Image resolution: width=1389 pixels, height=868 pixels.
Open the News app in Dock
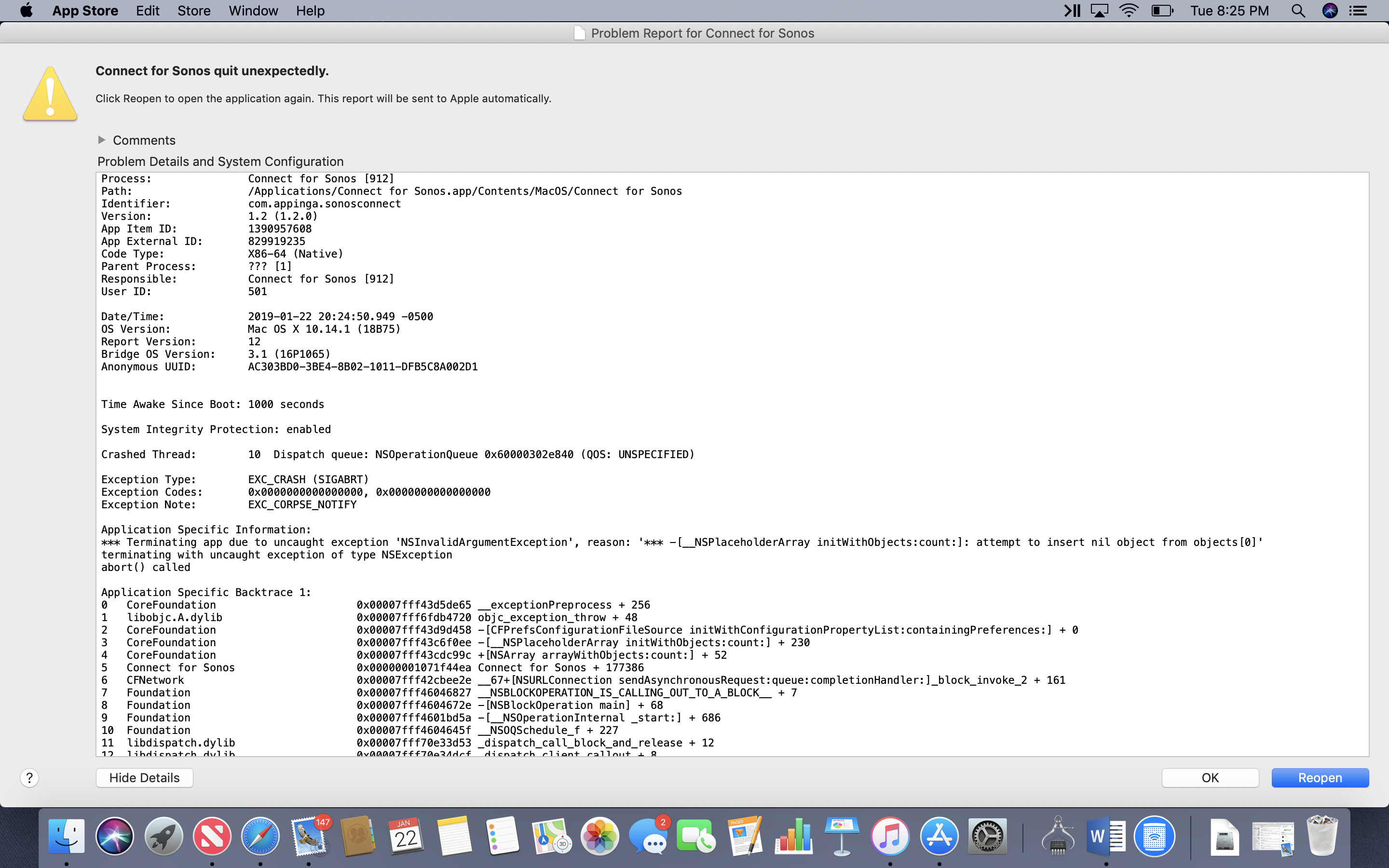click(x=212, y=836)
